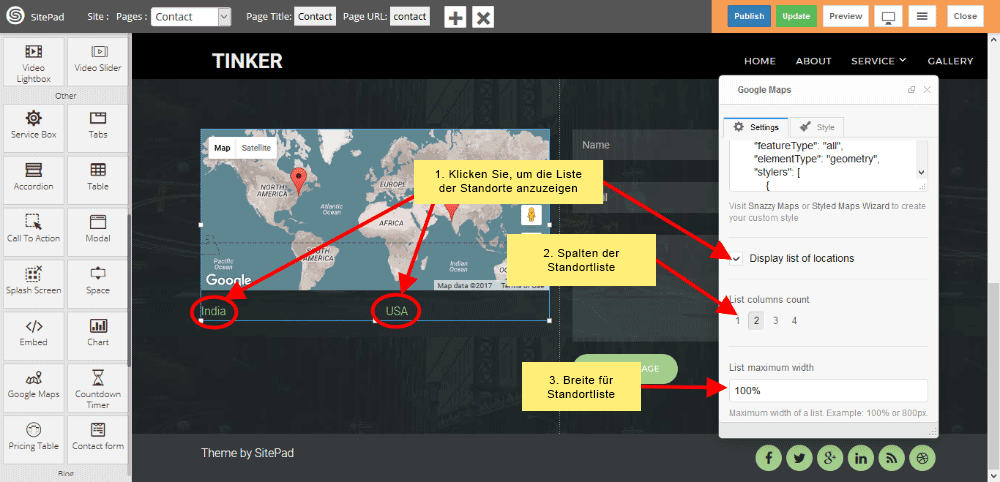Add the Video Lightbox widget
The image size is (1000, 482).
pyautogui.click(x=33, y=62)
